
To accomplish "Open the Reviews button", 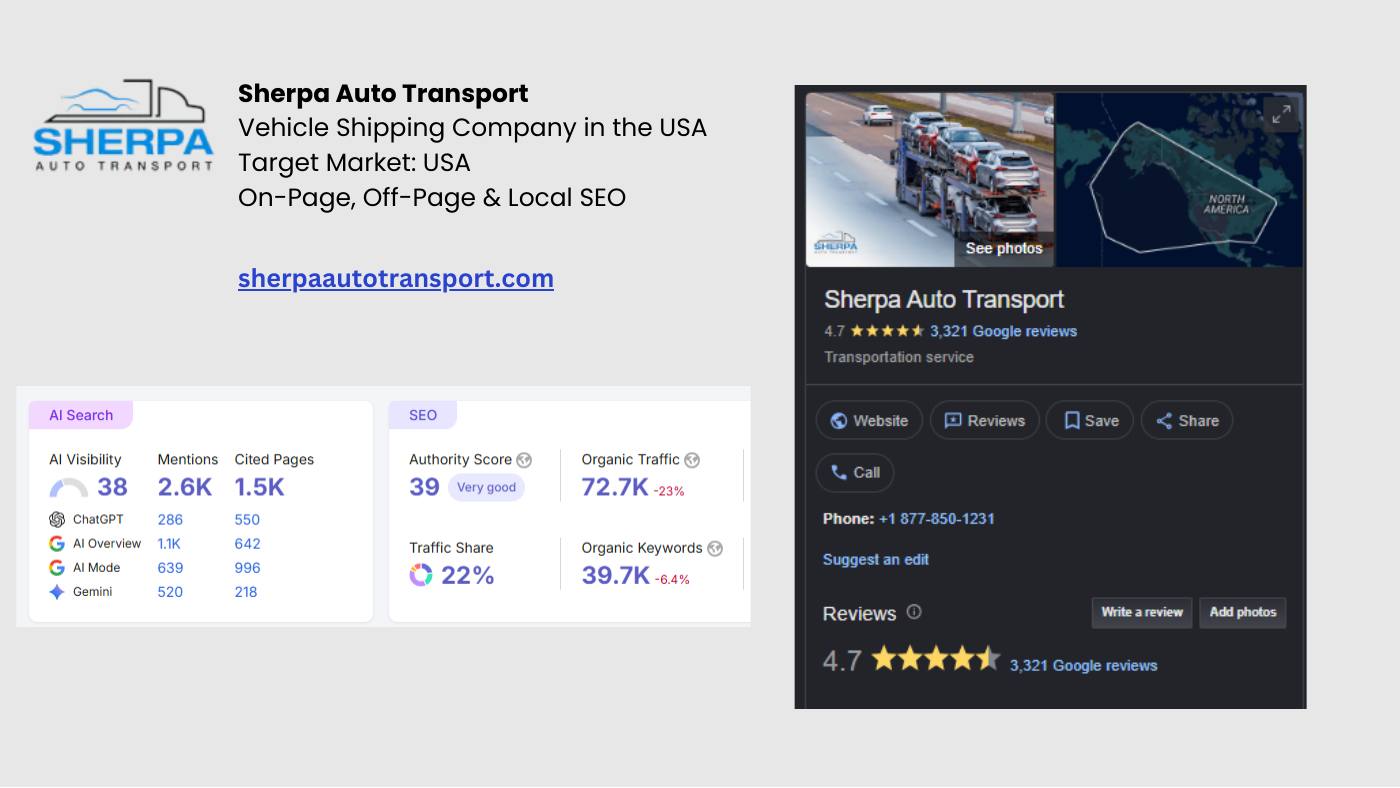I will click(x=984, y=420).
